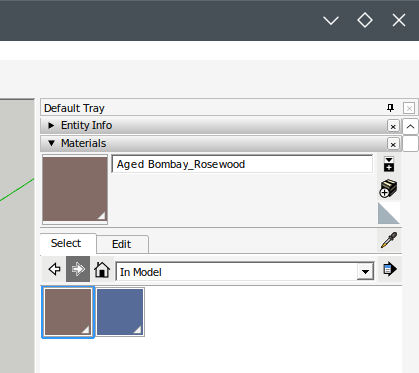Click the In Model home icon
The height and width of the screenshot is (373, 419).
click(102, 269)
